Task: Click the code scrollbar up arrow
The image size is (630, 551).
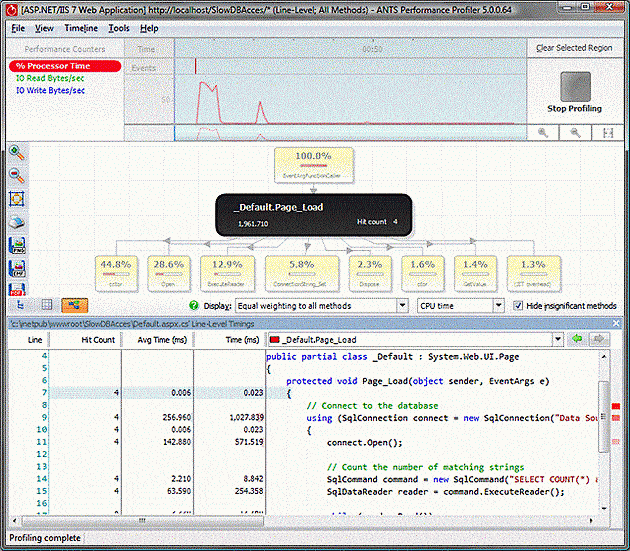Action: [604, 356]
